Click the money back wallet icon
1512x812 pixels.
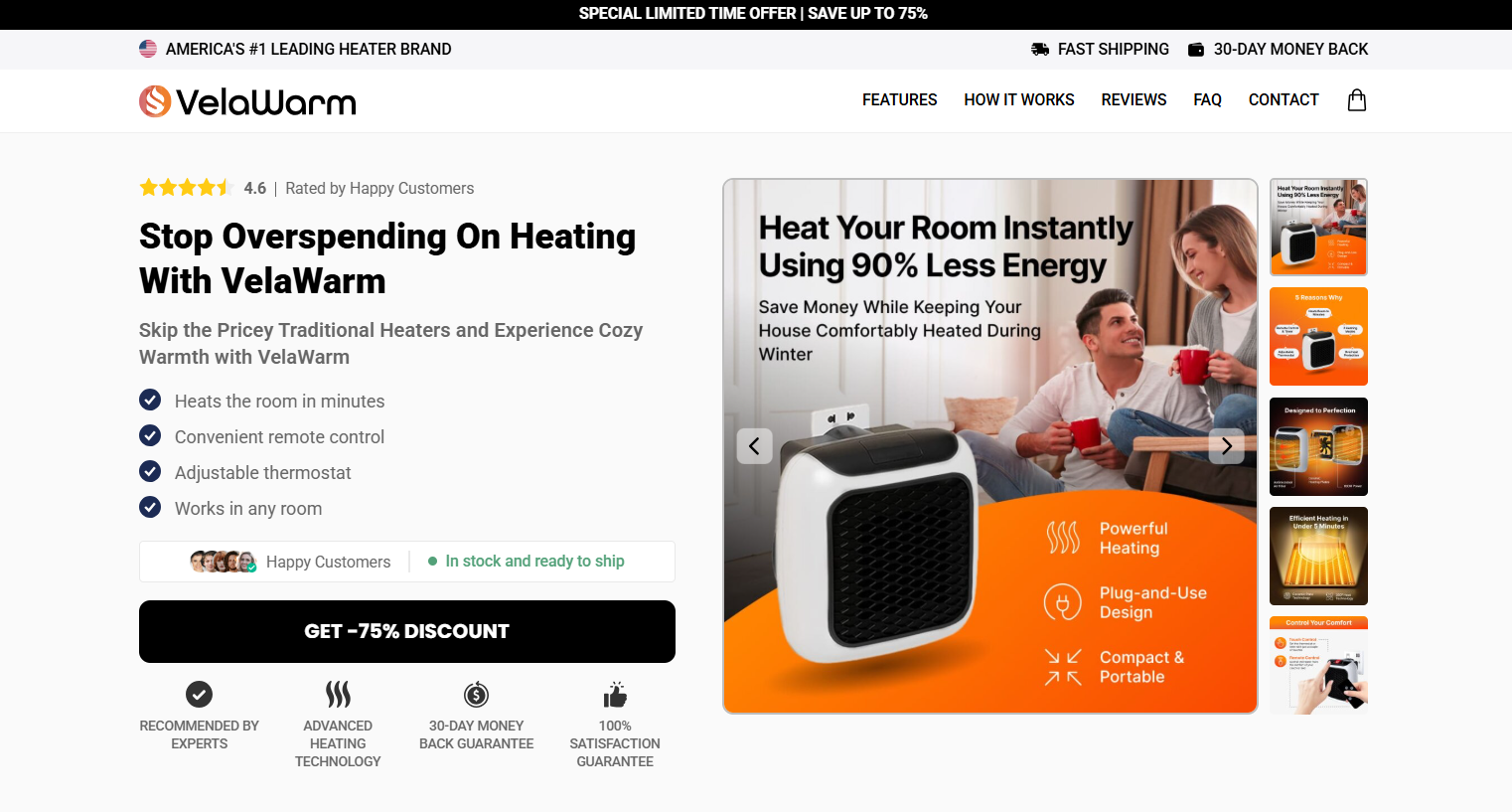click(1196, 49)
